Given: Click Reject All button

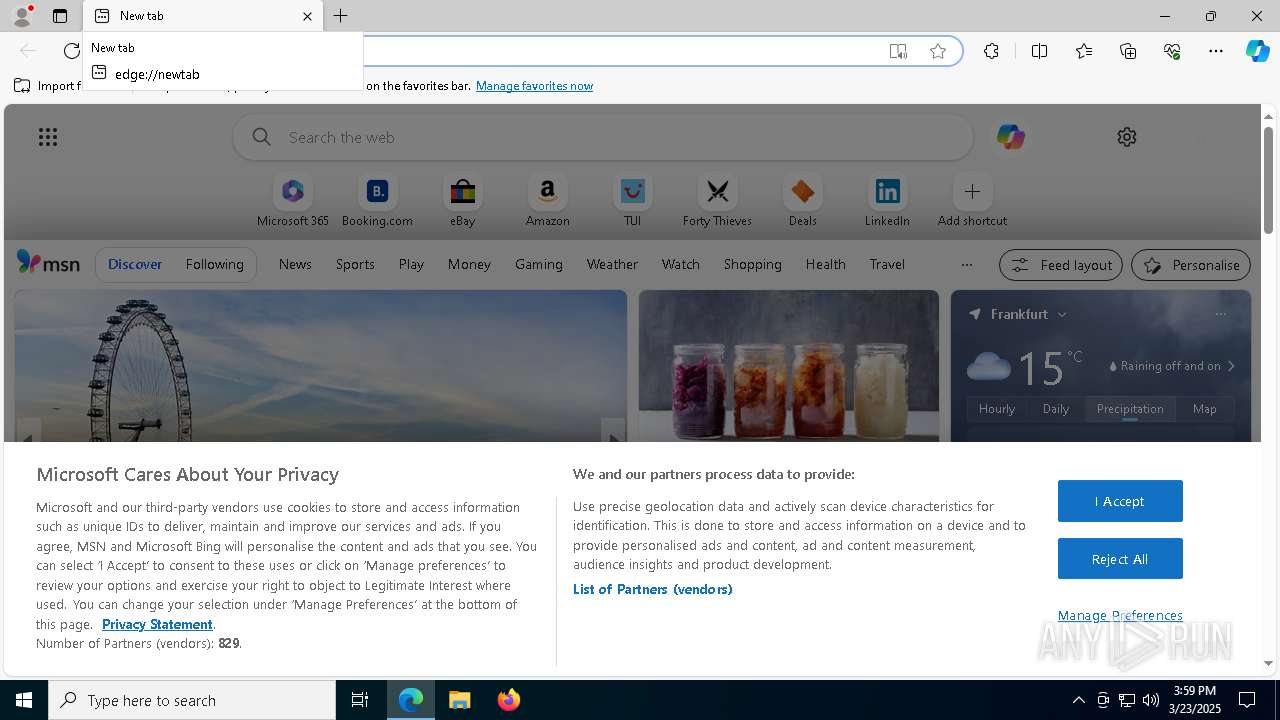Looking at the screenshot, I should pyautogui.click(x=1120, y=559).
